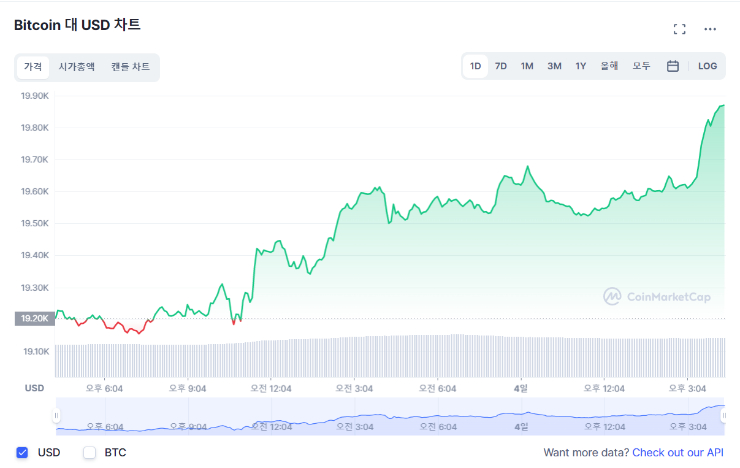
Task: Select the 7D time range
Action: (x=501, y=66)
